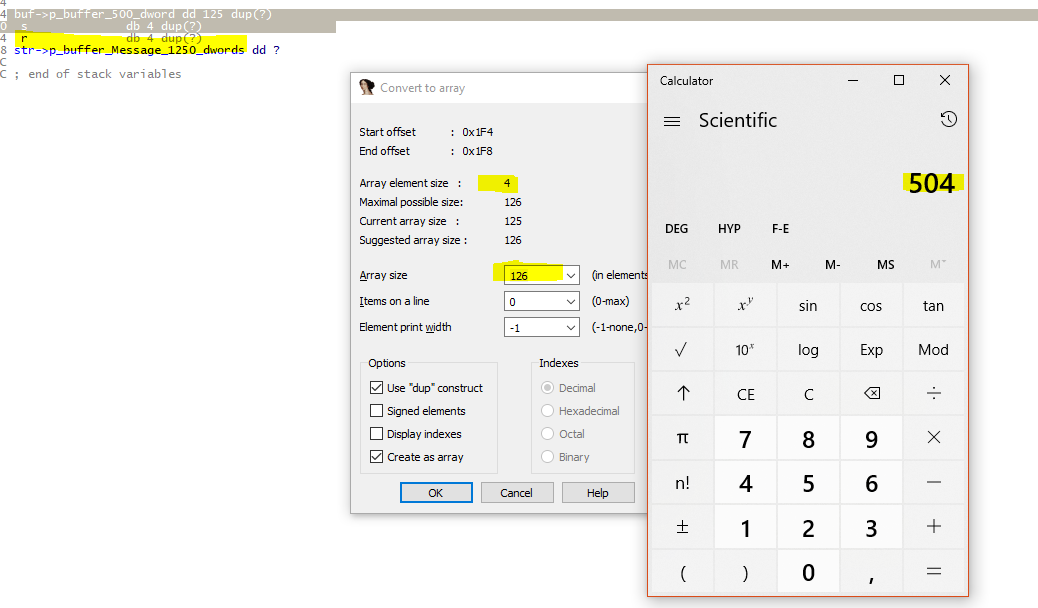Toggle the DEG angle mode

676,229
